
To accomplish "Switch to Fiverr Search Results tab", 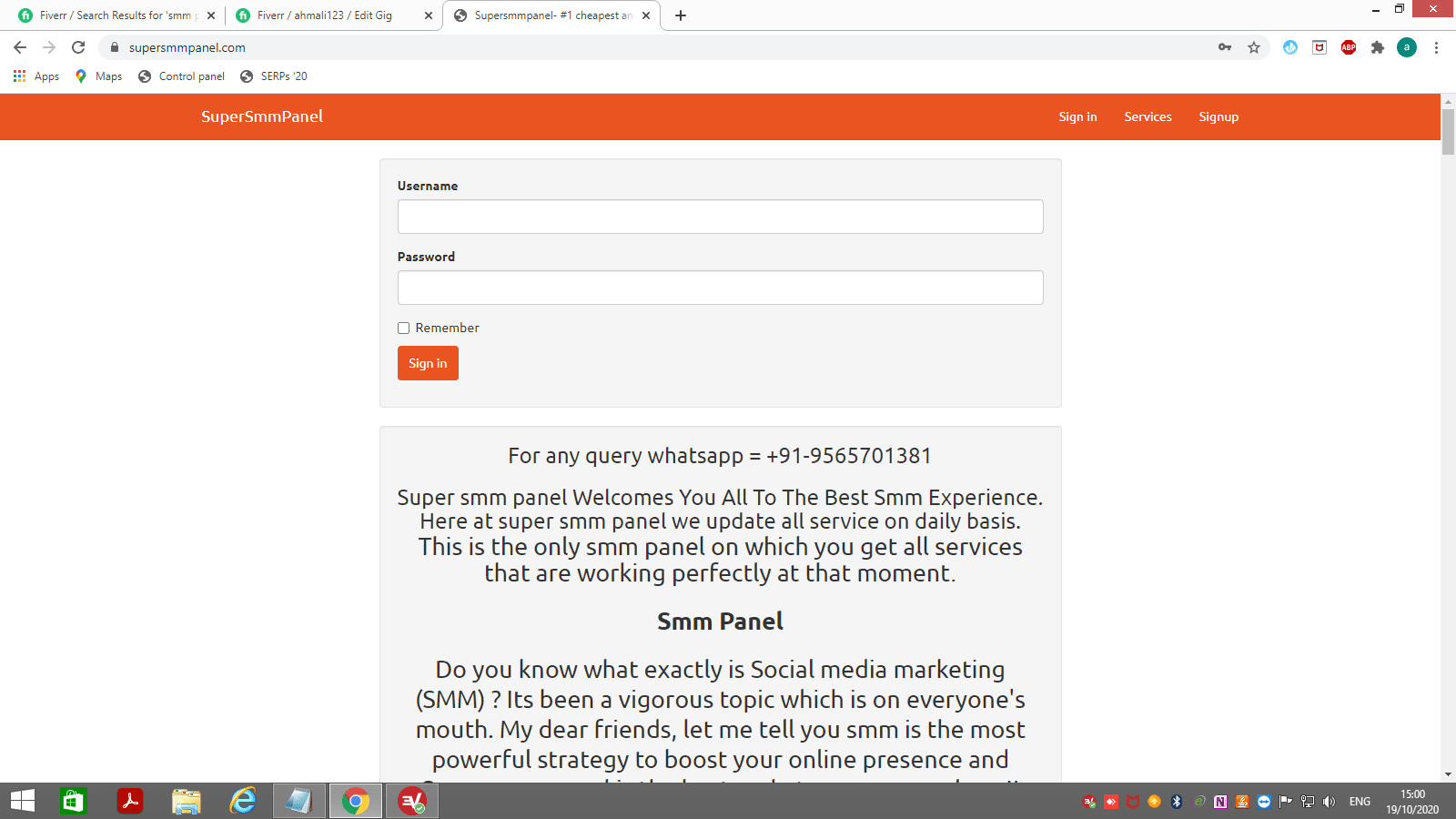I will tap(114, 15).
